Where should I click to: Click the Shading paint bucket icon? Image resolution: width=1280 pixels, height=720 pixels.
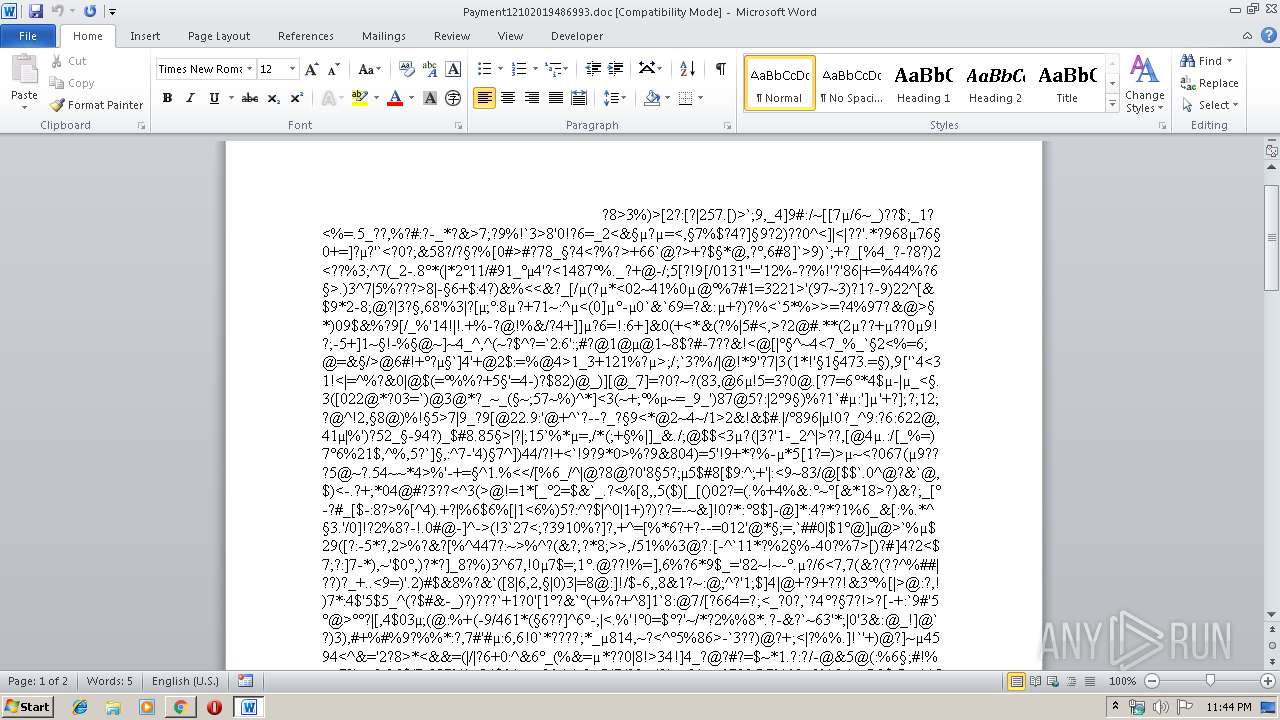(x=652, y=98)
